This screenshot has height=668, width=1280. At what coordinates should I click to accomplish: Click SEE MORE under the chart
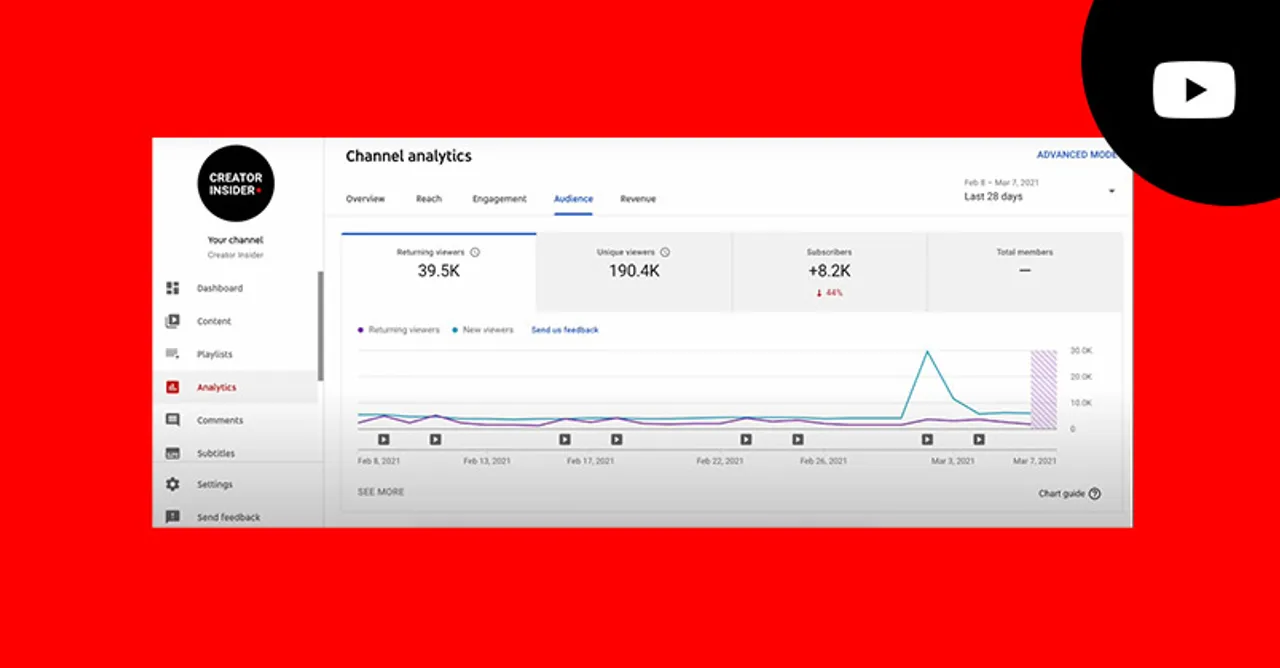pos(381,492)
